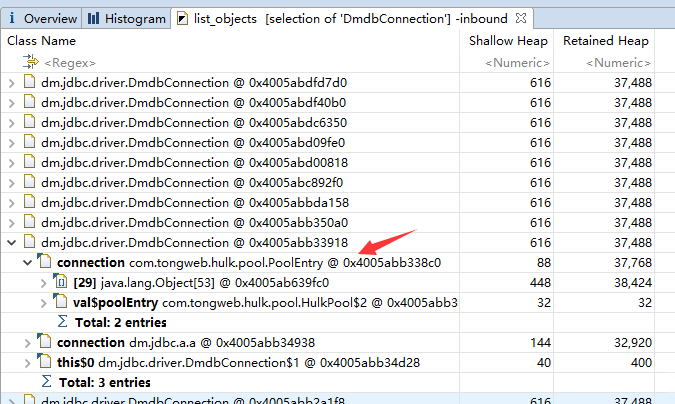The height and width of the screenshot is (404, 675).
Task: Click the Histogram bar chart icon
Action: 93,18
